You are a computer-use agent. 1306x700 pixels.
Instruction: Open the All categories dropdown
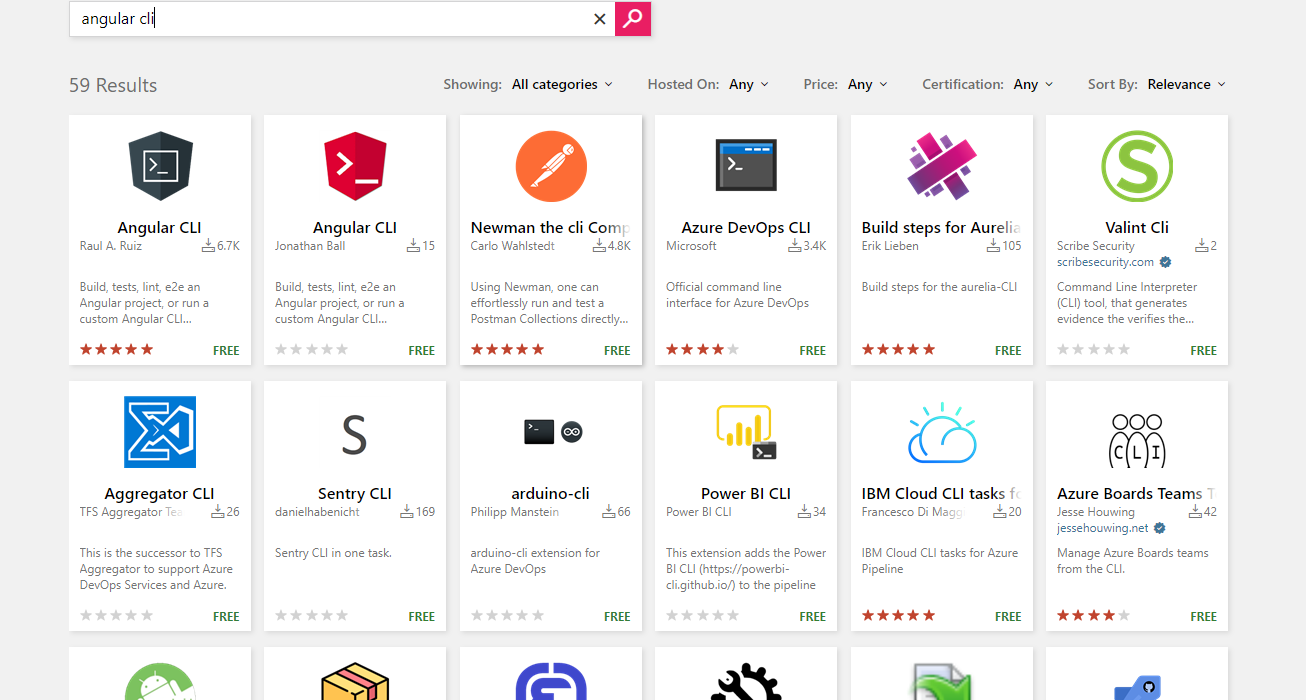pyautogui.click(x=562, y=85)
